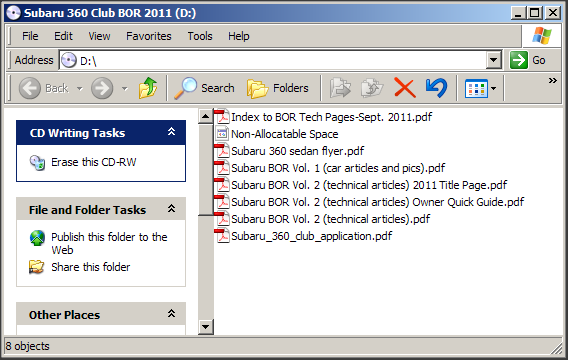The image size is (568, 360).
Task: Open the View menu
Action: [x=99, y=36]
